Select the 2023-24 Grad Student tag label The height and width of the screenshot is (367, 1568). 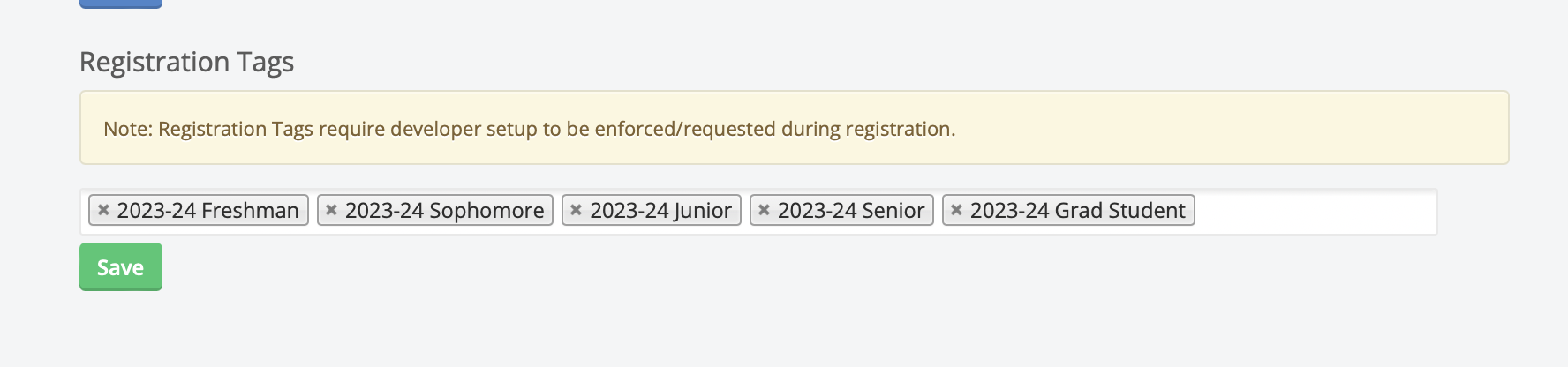(x=1077, y=211)
